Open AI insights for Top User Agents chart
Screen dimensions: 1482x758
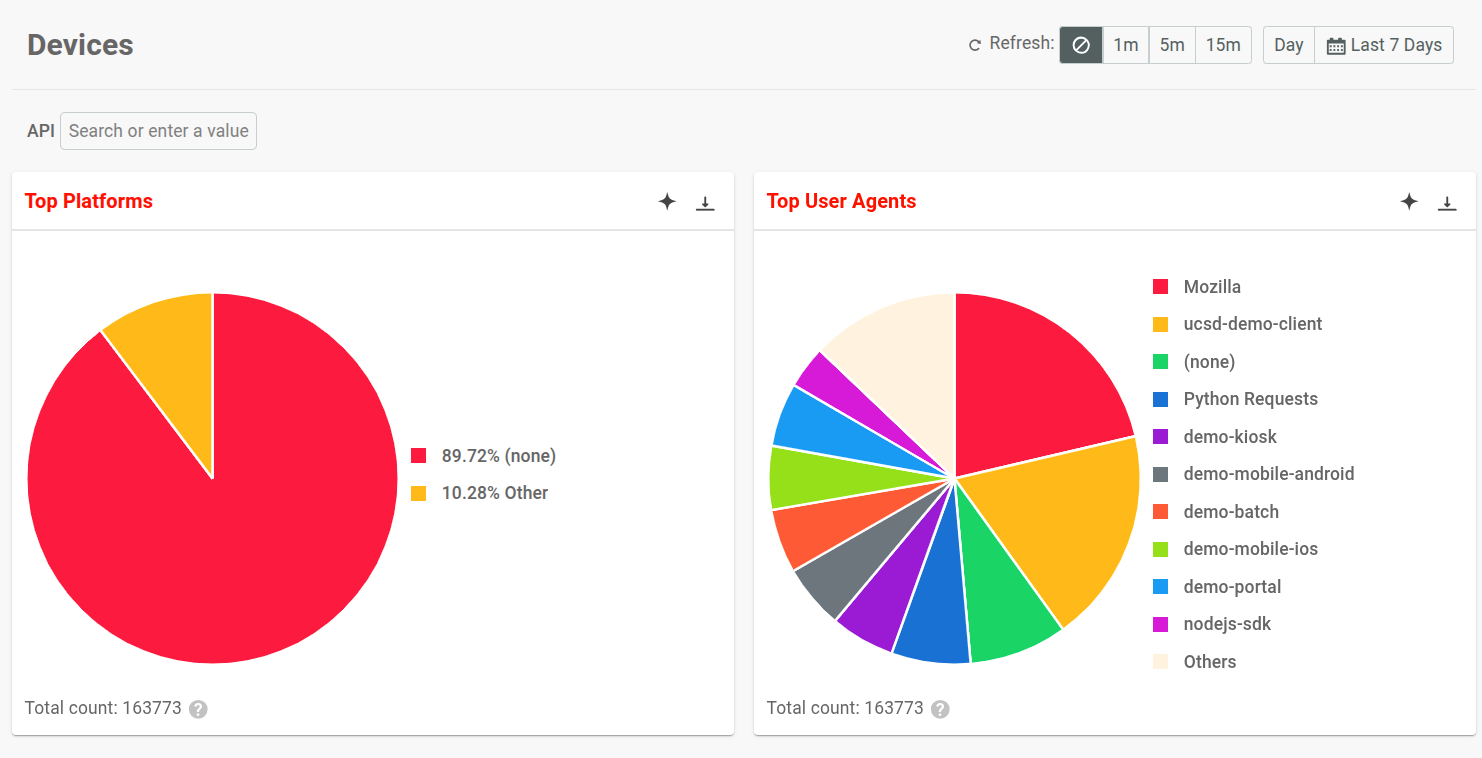[1409, 201]
